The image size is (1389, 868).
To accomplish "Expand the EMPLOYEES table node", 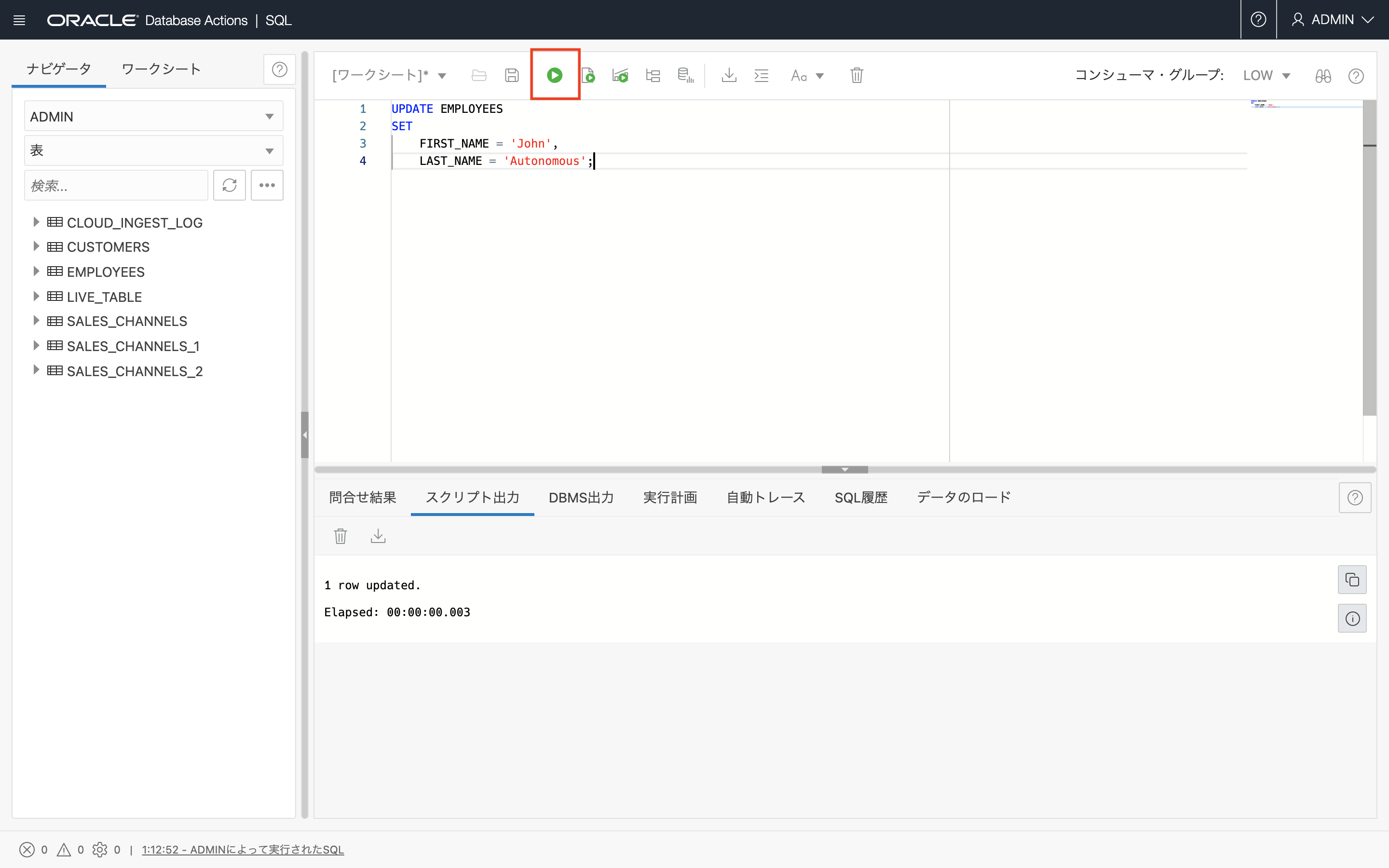I will click(36, 271).
